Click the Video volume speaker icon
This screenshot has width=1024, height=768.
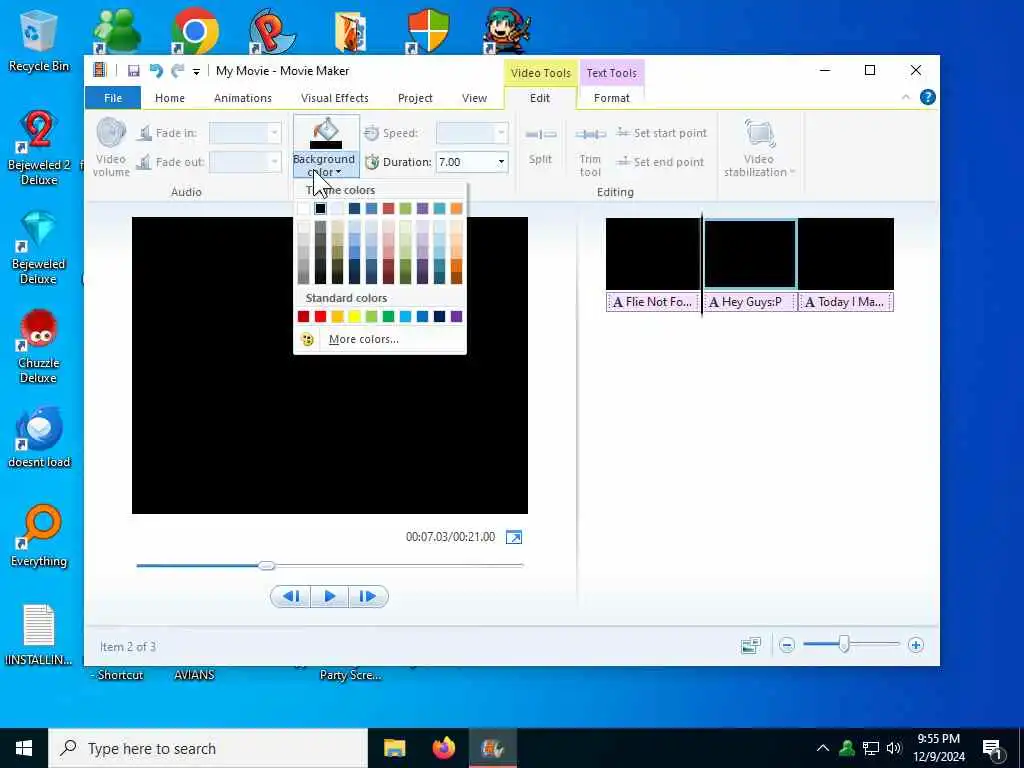click(111, 133)
